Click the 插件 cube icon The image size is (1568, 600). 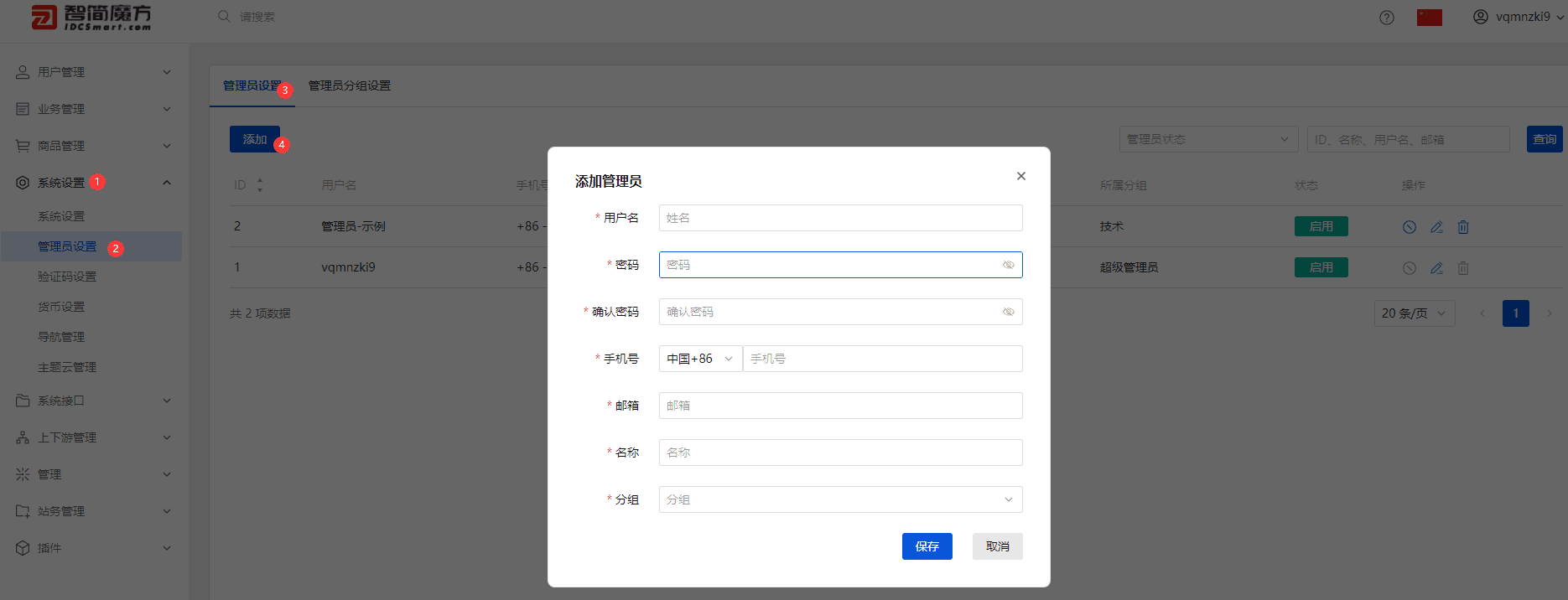coord(23,548)
